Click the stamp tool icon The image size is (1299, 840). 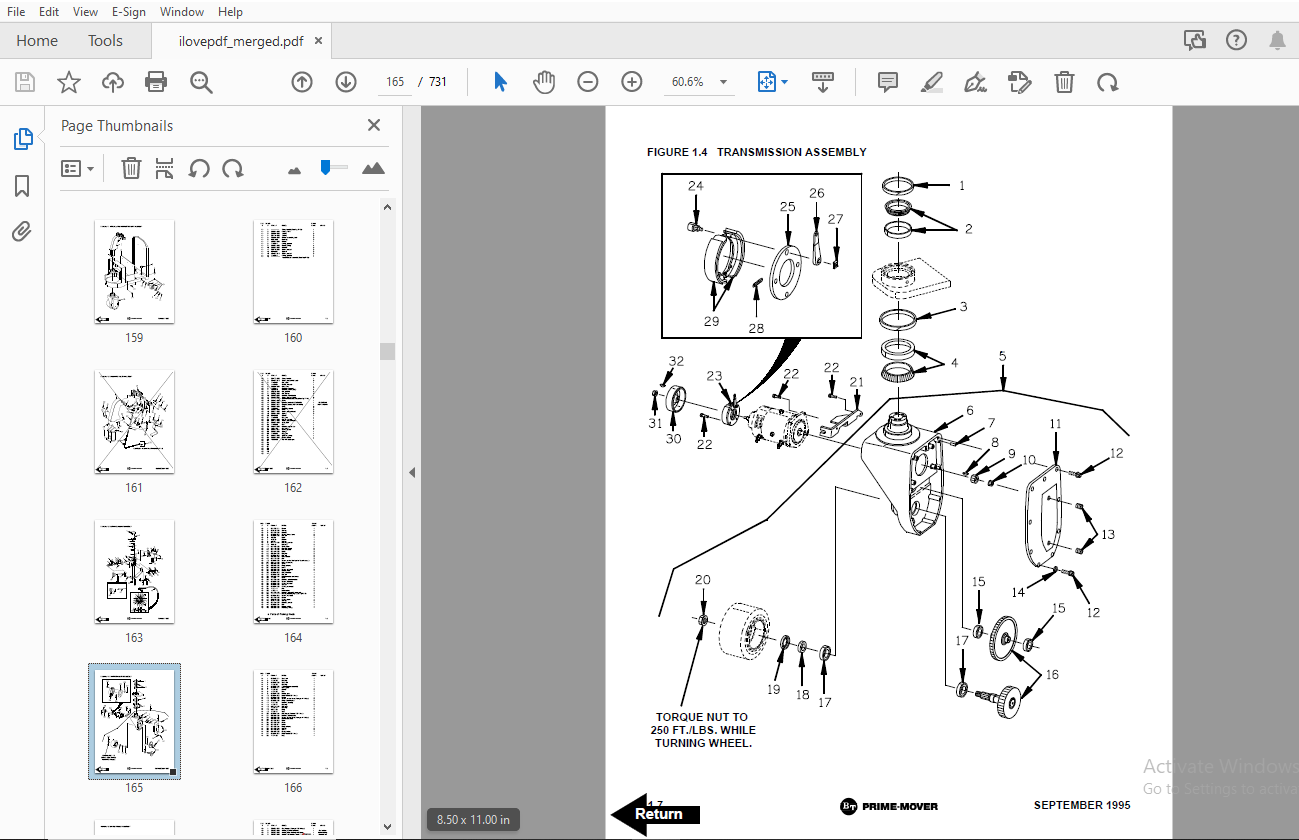coord(1020,82)
